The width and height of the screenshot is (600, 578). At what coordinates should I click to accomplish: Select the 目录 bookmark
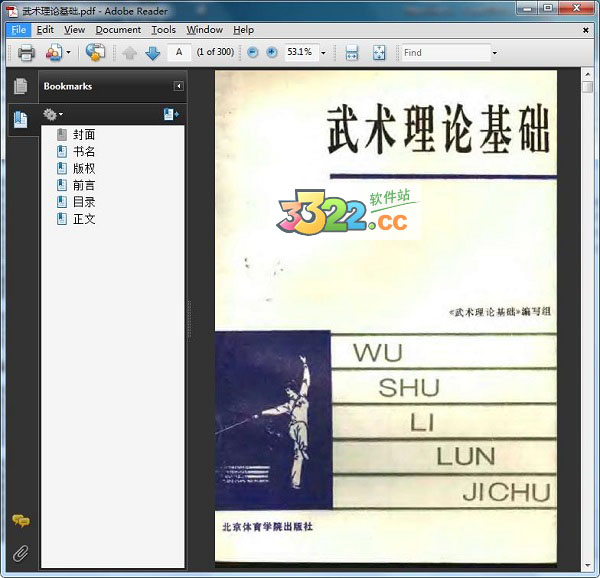click(x=84, y=202)
